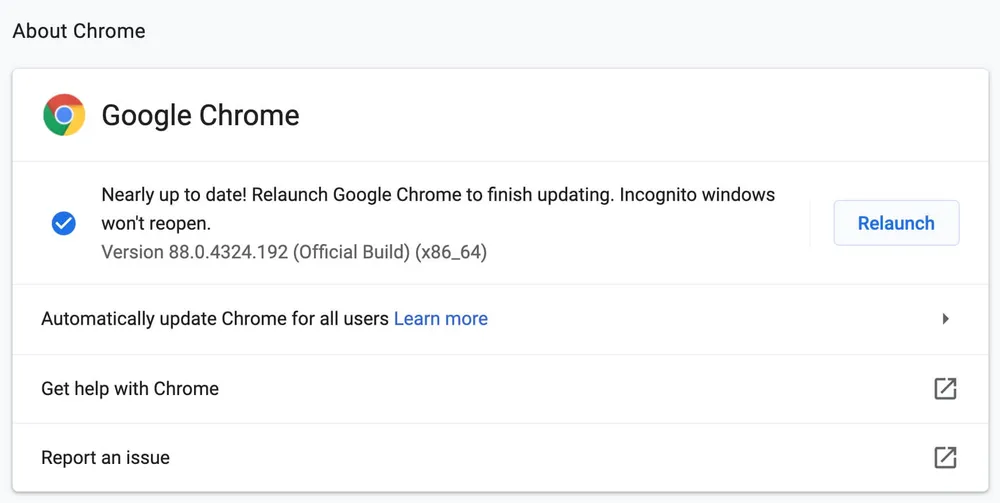
Task: Select 'Automatically update Chrome for all users' text
Action: pyautogui.click(x=214, y=319)
